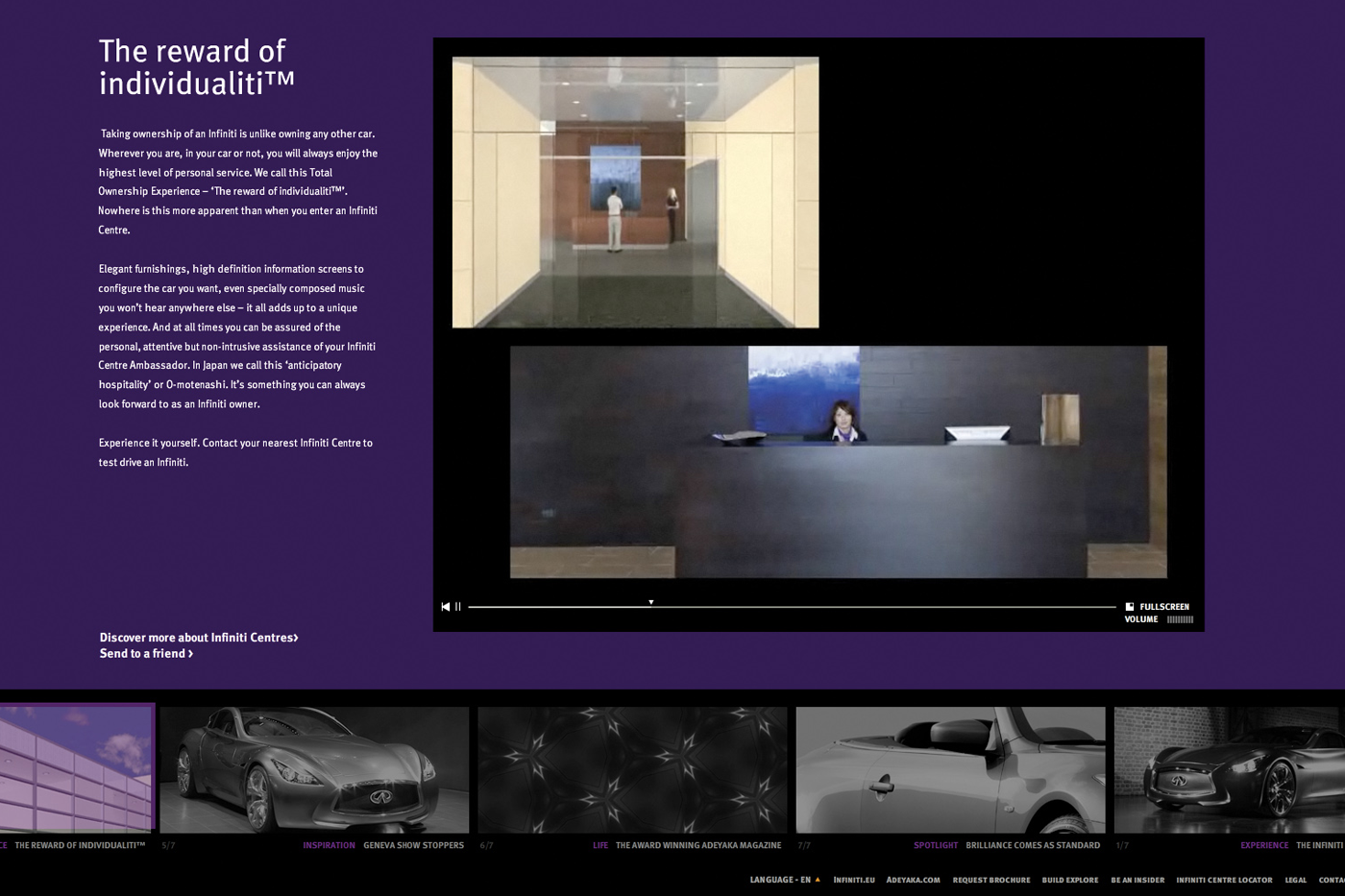Adjust the video volume bars
The width and height of the screenshot is (1345, 896).
(x=1180, y=619)
